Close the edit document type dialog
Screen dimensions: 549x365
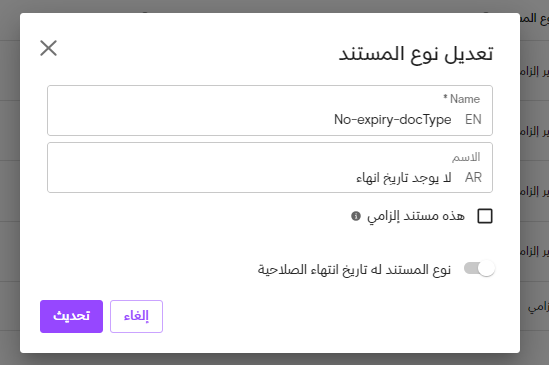48,48
